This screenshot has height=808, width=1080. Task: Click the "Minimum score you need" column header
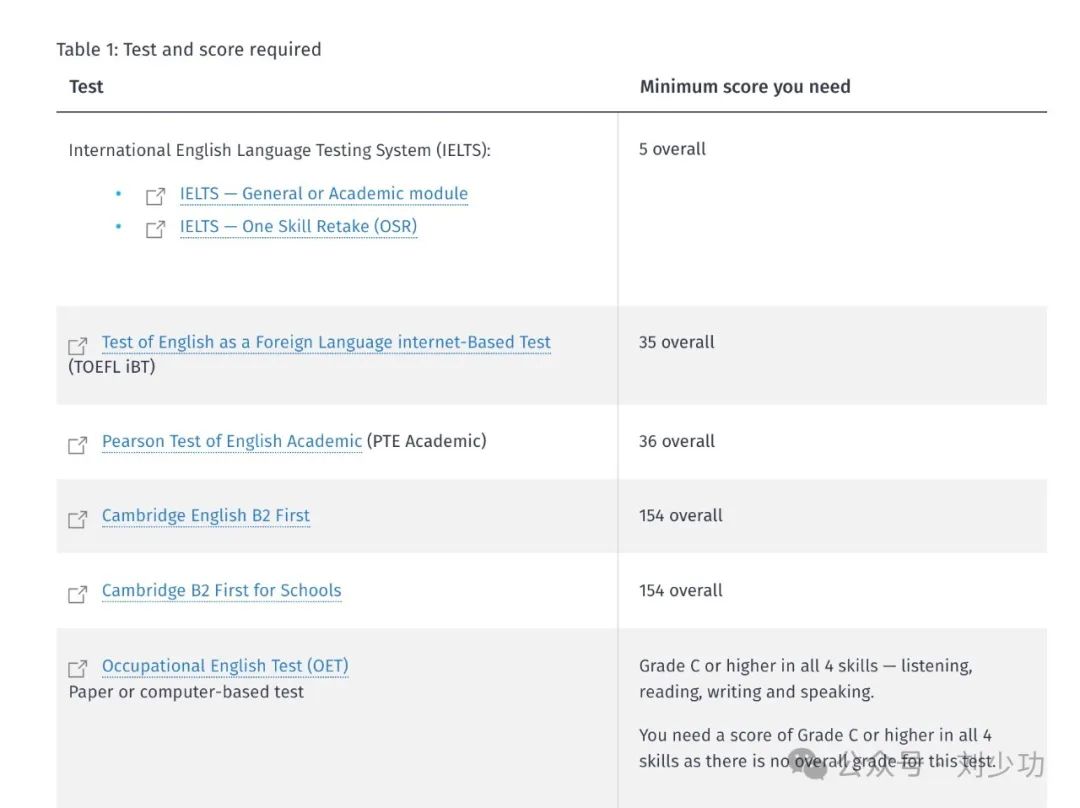(x=745, y=87)
